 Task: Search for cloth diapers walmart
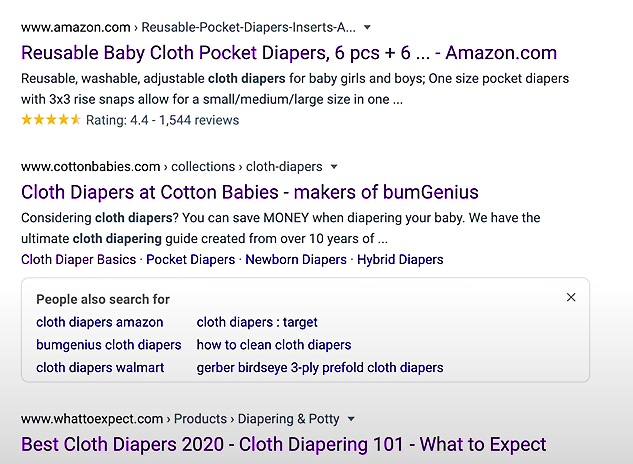point(100,368)
